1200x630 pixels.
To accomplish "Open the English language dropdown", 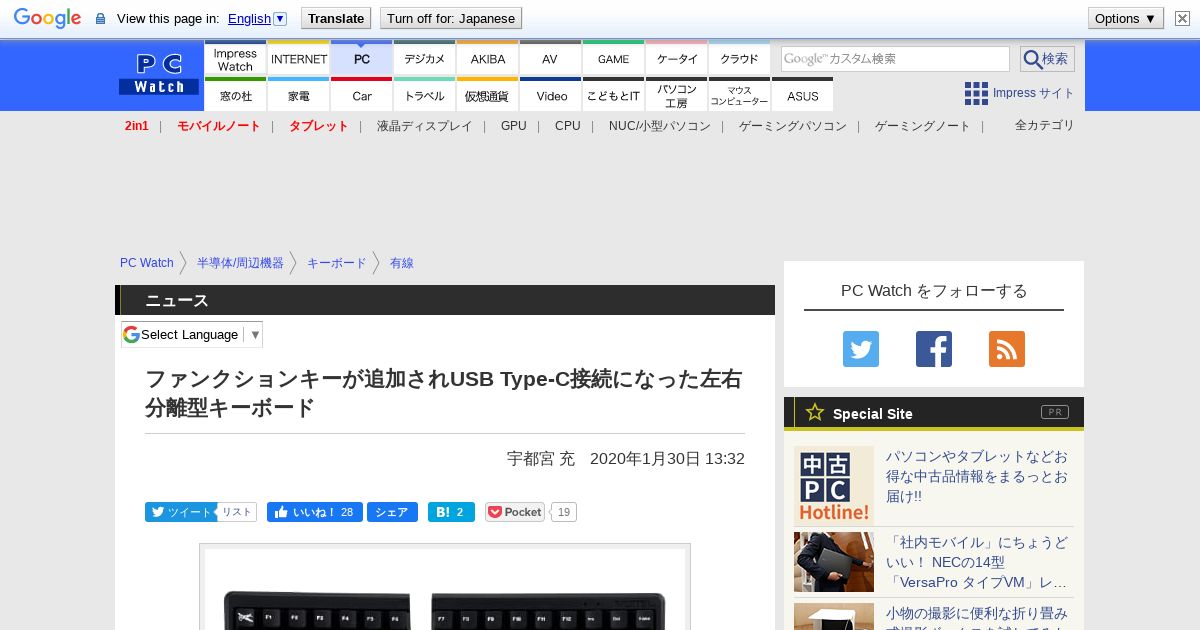I will point(257,18).
